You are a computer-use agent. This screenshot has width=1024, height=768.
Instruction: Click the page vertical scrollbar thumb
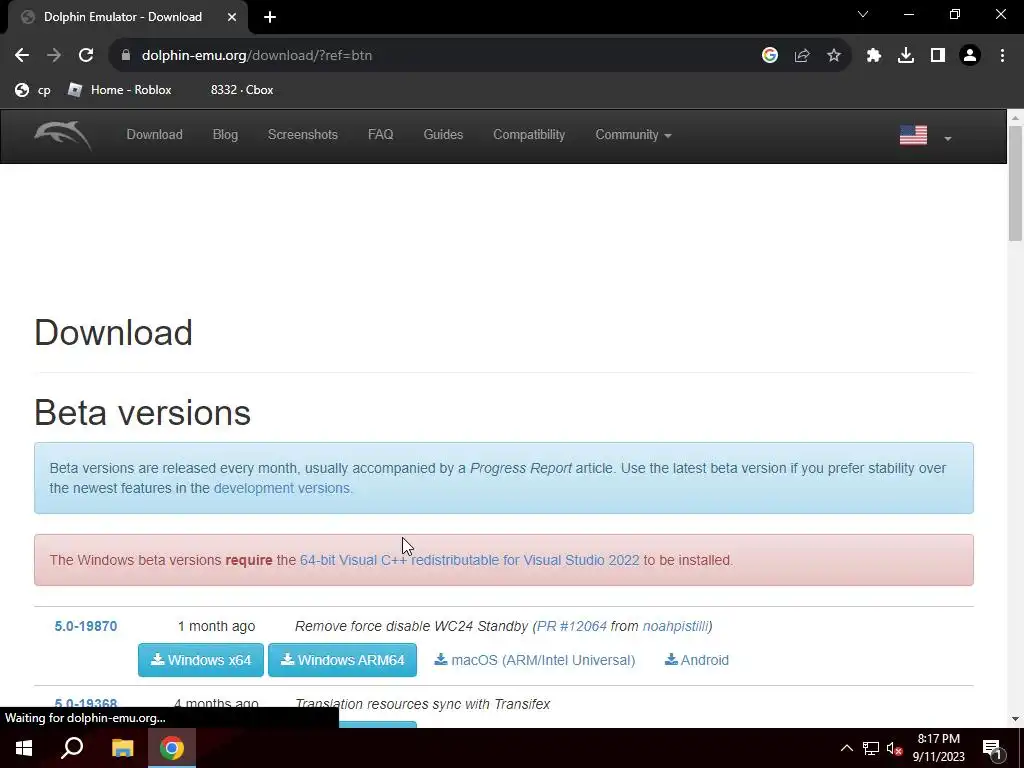point(1015,183)
